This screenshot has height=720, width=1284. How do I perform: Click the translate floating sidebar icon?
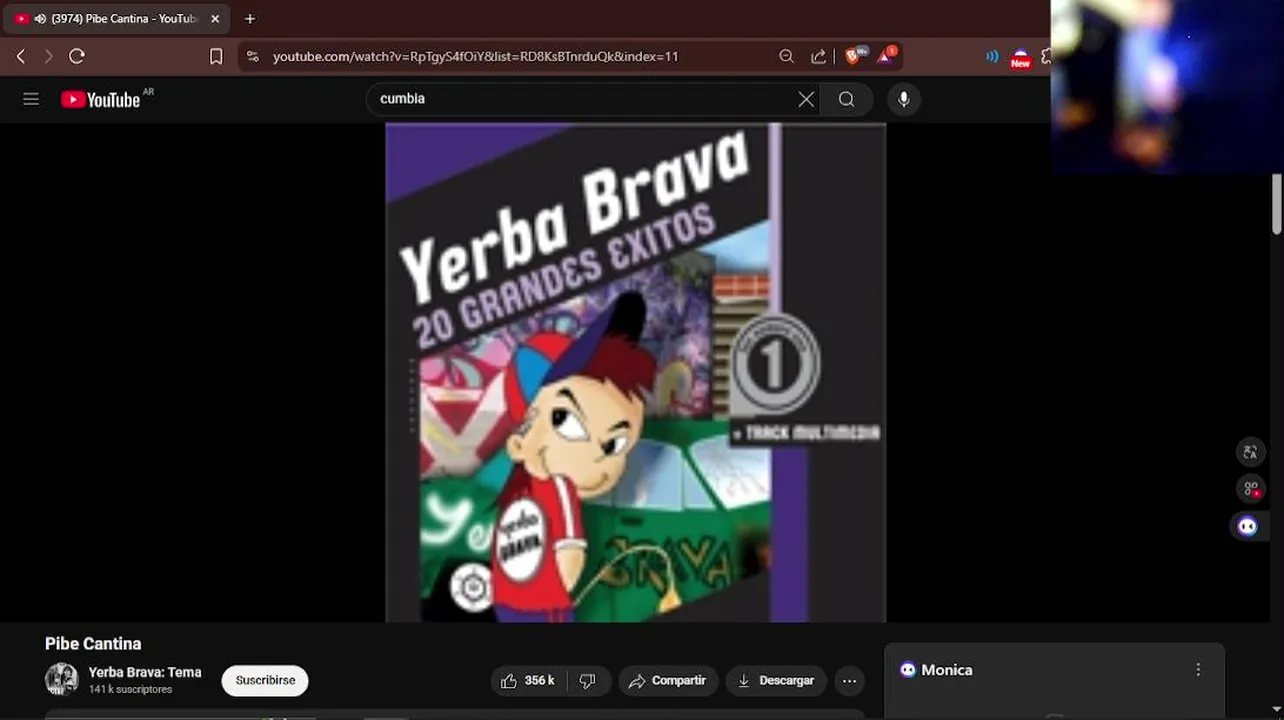point(1250,452)
